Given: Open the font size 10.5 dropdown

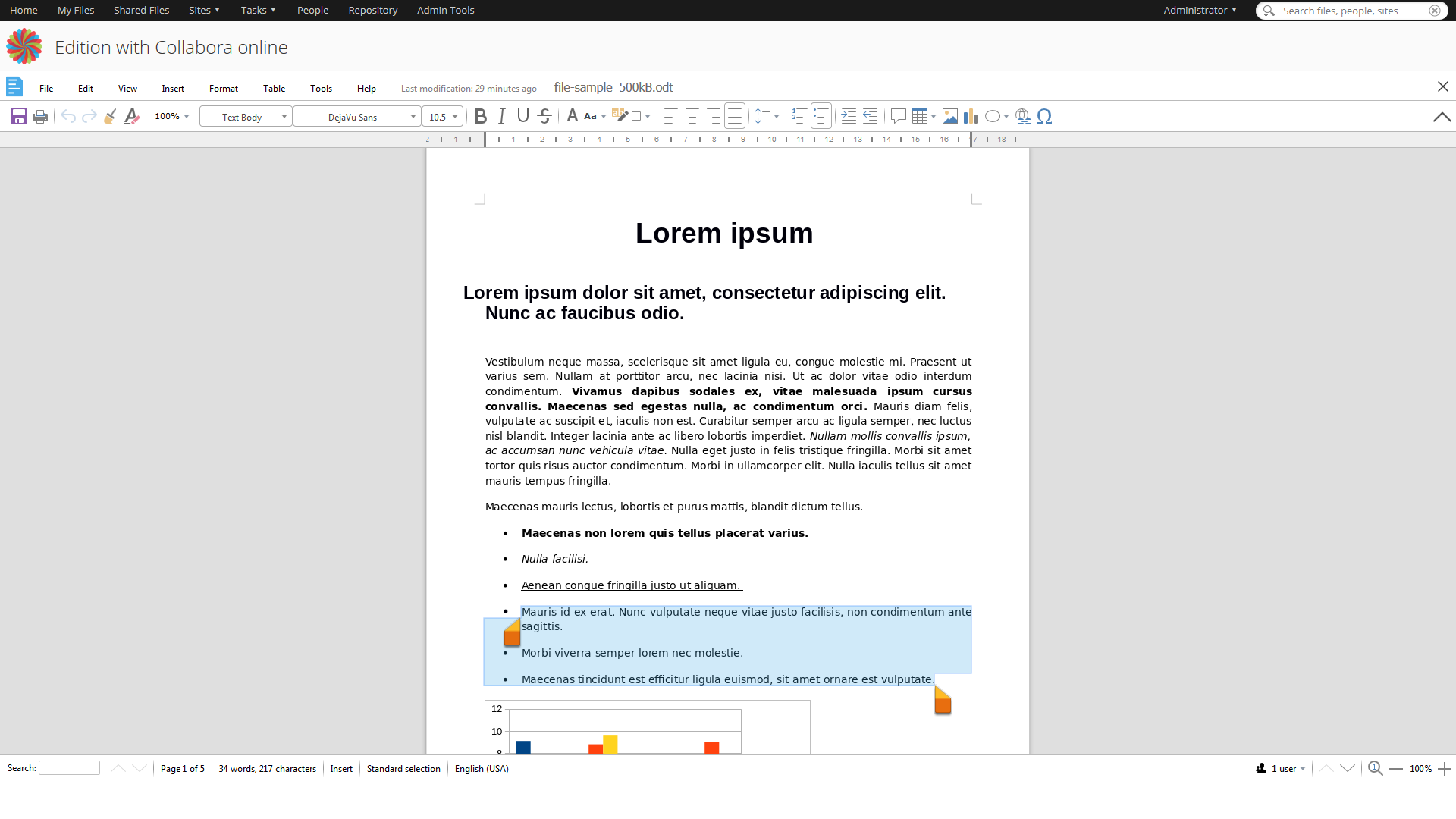Looking at the screenshot, I should 442,116.
